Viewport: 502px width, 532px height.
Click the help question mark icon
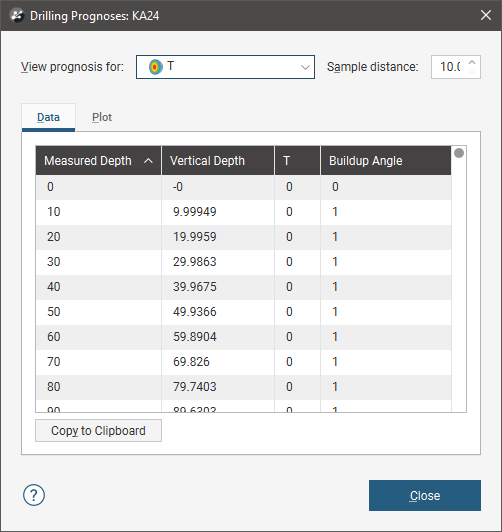(34, 495)
